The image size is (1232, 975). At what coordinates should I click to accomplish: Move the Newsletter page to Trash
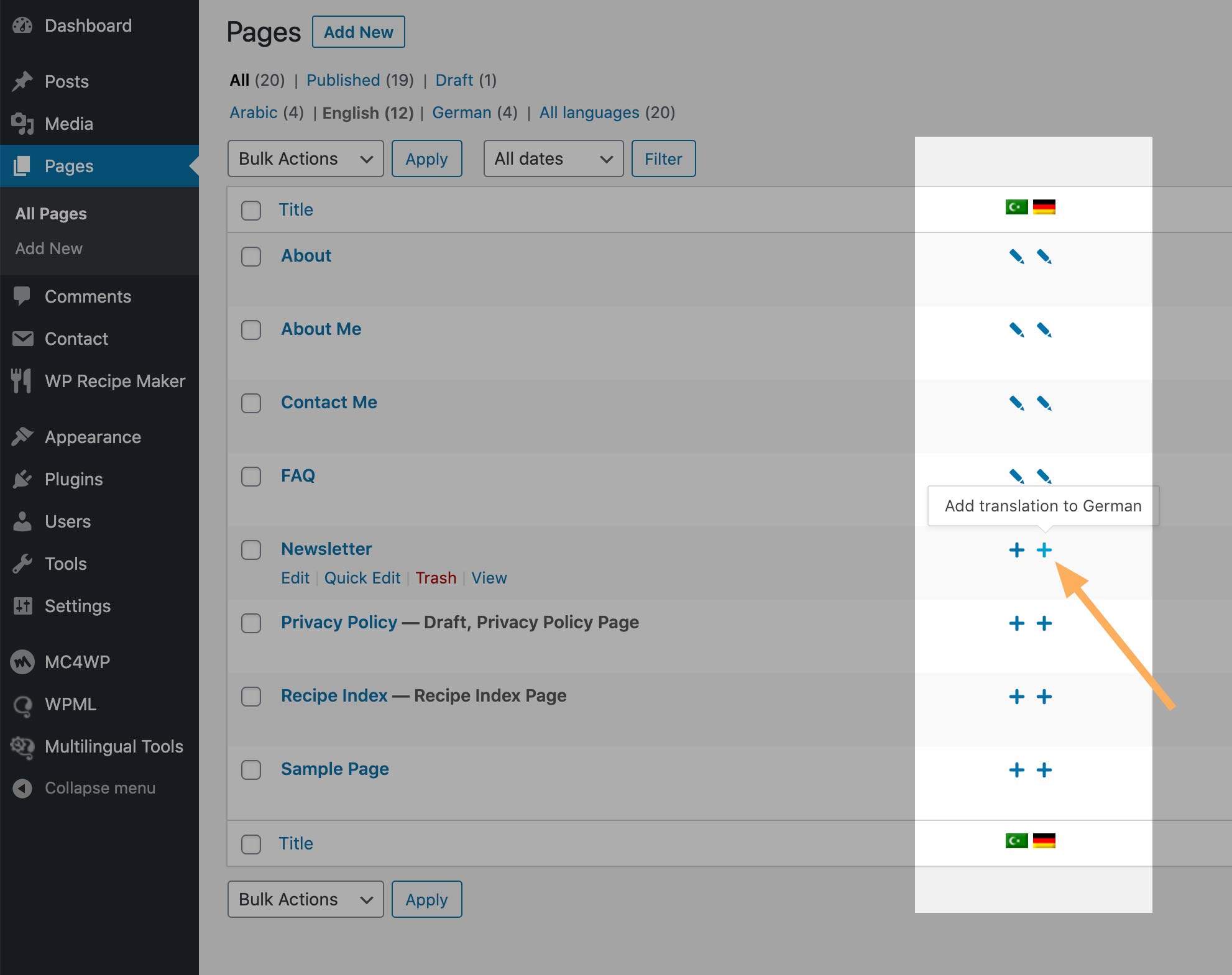tap(436, 578)
